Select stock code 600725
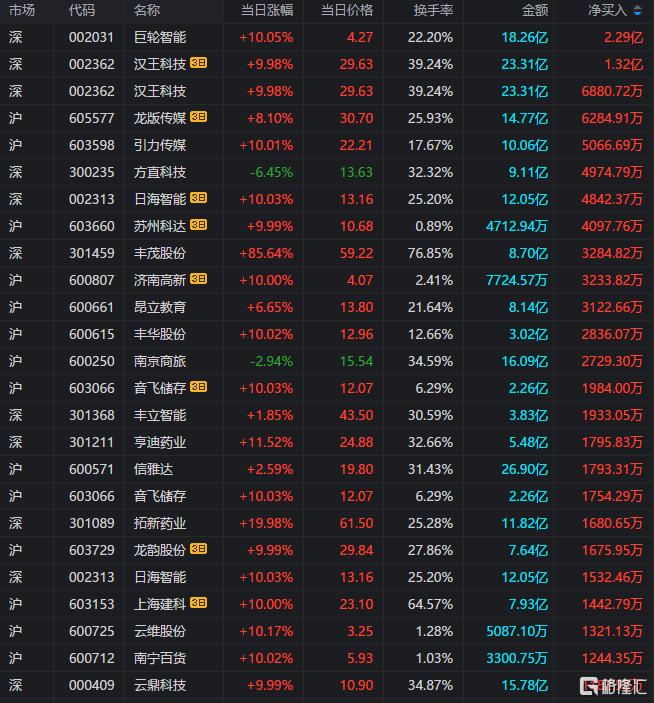 click(x=92, y=631)
